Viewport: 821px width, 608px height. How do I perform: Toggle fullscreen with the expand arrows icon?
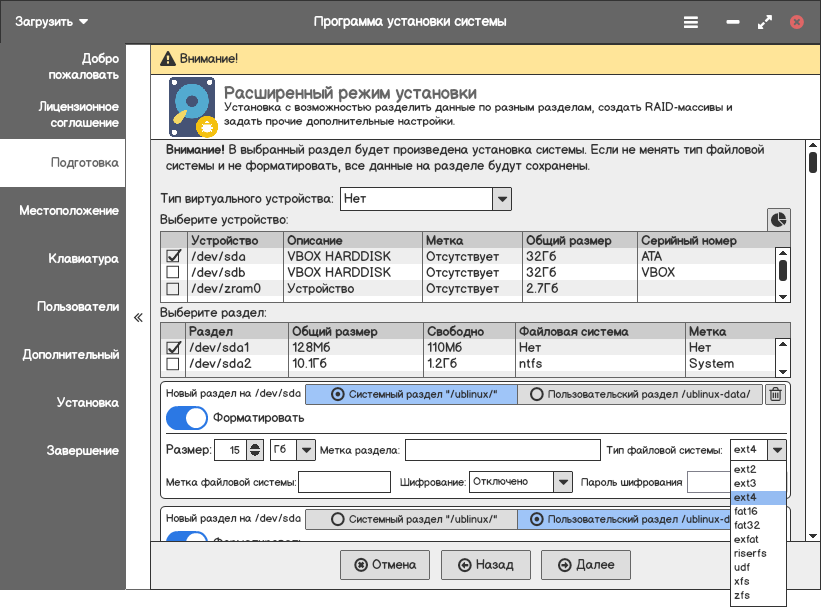765,21
